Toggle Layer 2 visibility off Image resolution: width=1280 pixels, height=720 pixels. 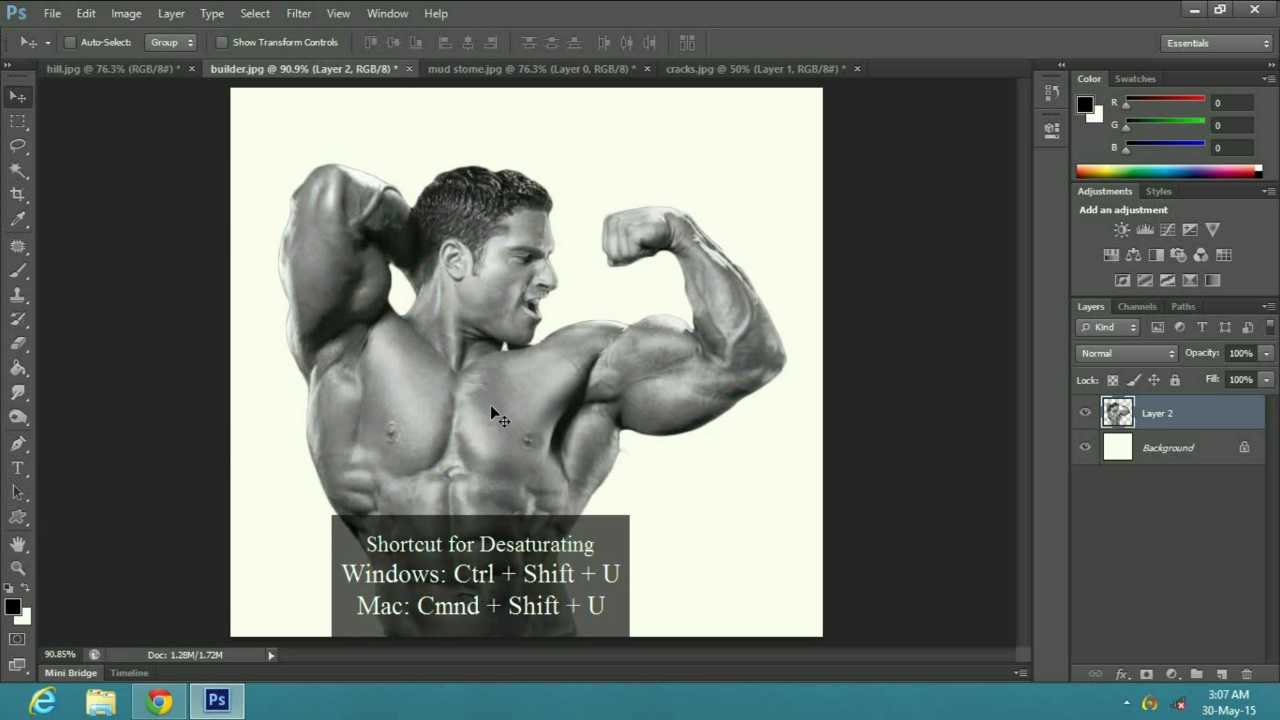tap(1085, 413)
